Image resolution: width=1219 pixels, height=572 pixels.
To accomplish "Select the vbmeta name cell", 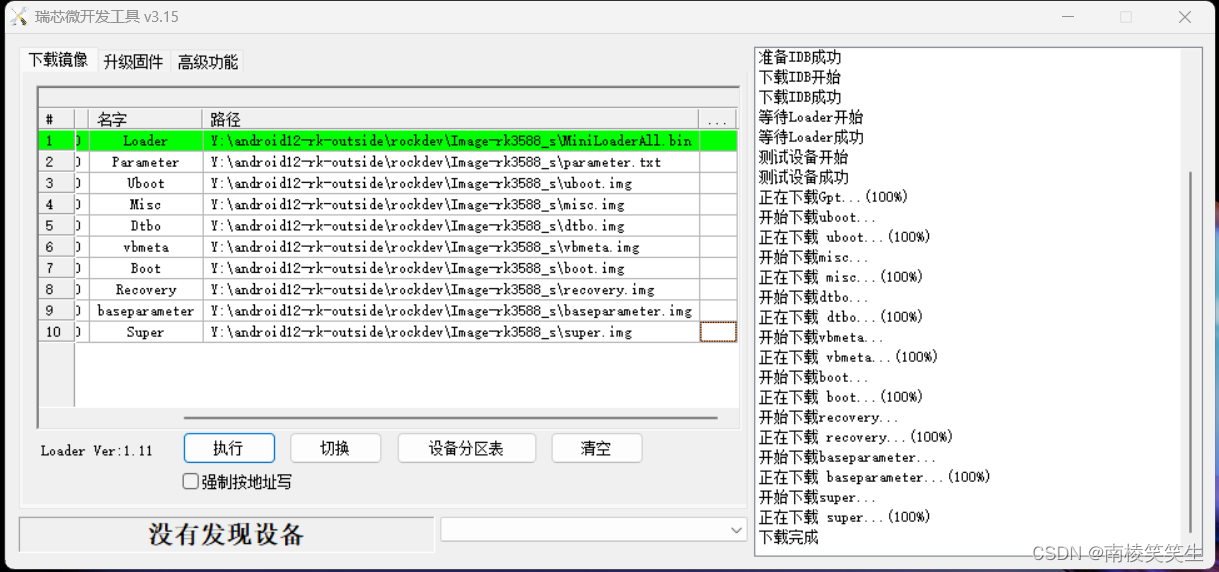I will click(x=146, y=247).
